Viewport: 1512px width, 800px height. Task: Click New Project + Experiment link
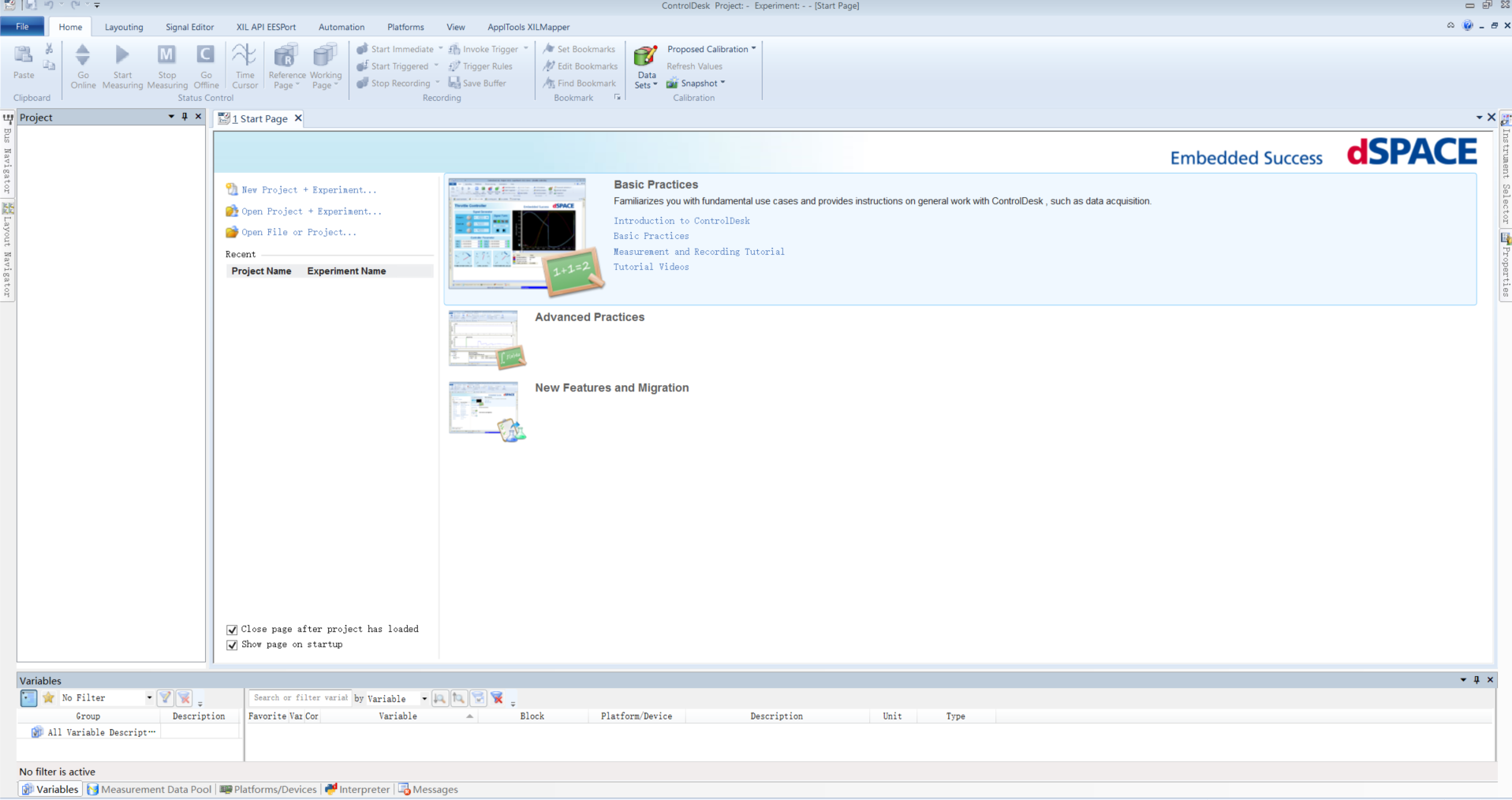tap(309, 190)
